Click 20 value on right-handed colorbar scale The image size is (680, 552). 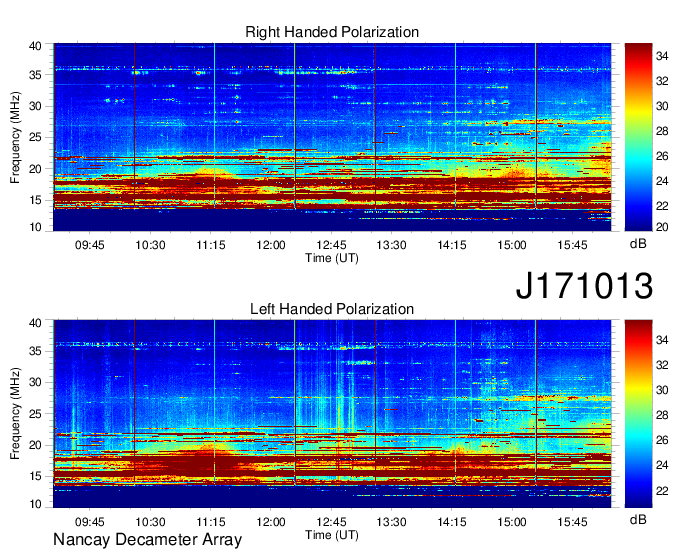point(662,227)
